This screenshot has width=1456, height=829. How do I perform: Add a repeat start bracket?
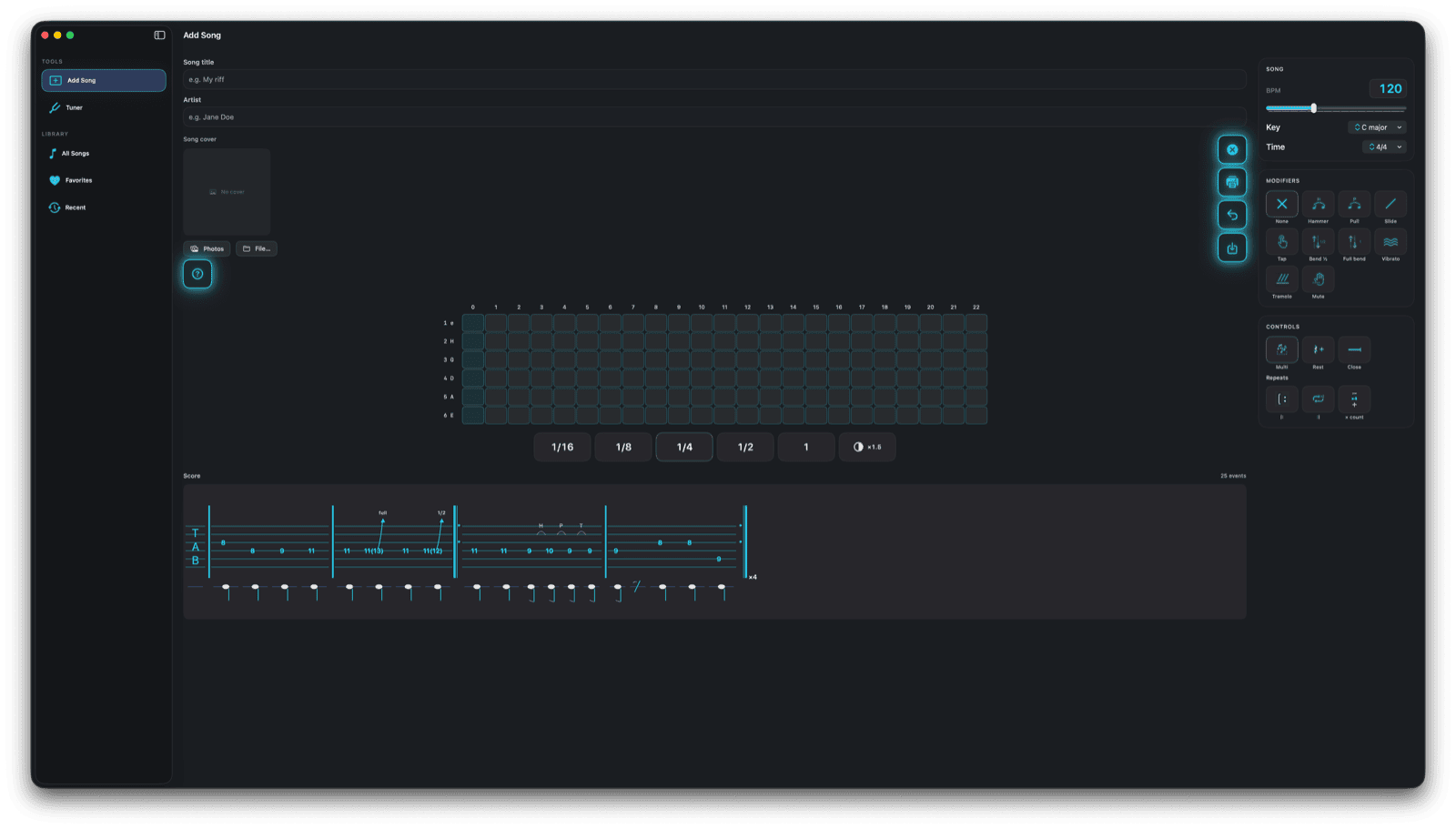(x=1281, y=399)
